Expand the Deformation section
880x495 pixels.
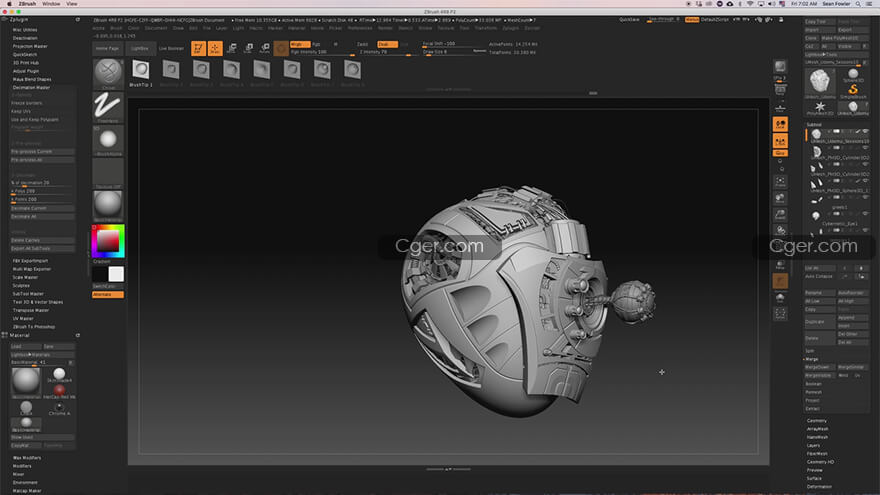tap(819, 487)
